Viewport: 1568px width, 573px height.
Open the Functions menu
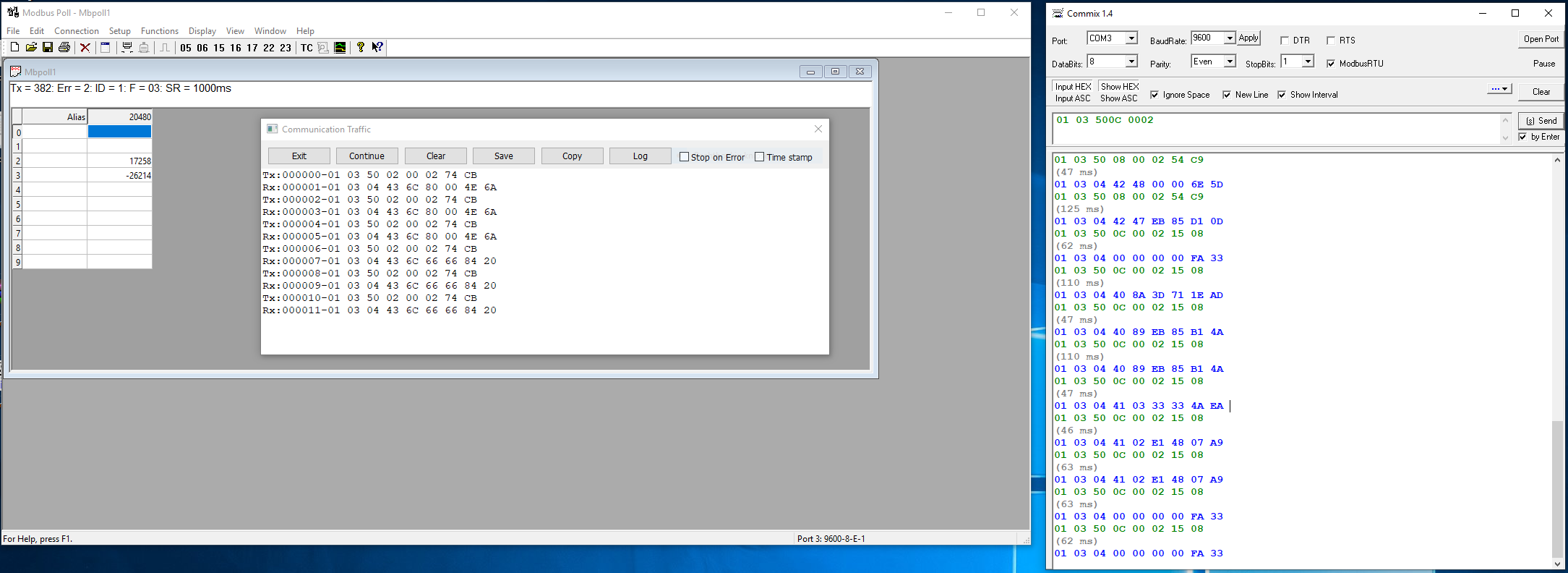coord(160,31)
